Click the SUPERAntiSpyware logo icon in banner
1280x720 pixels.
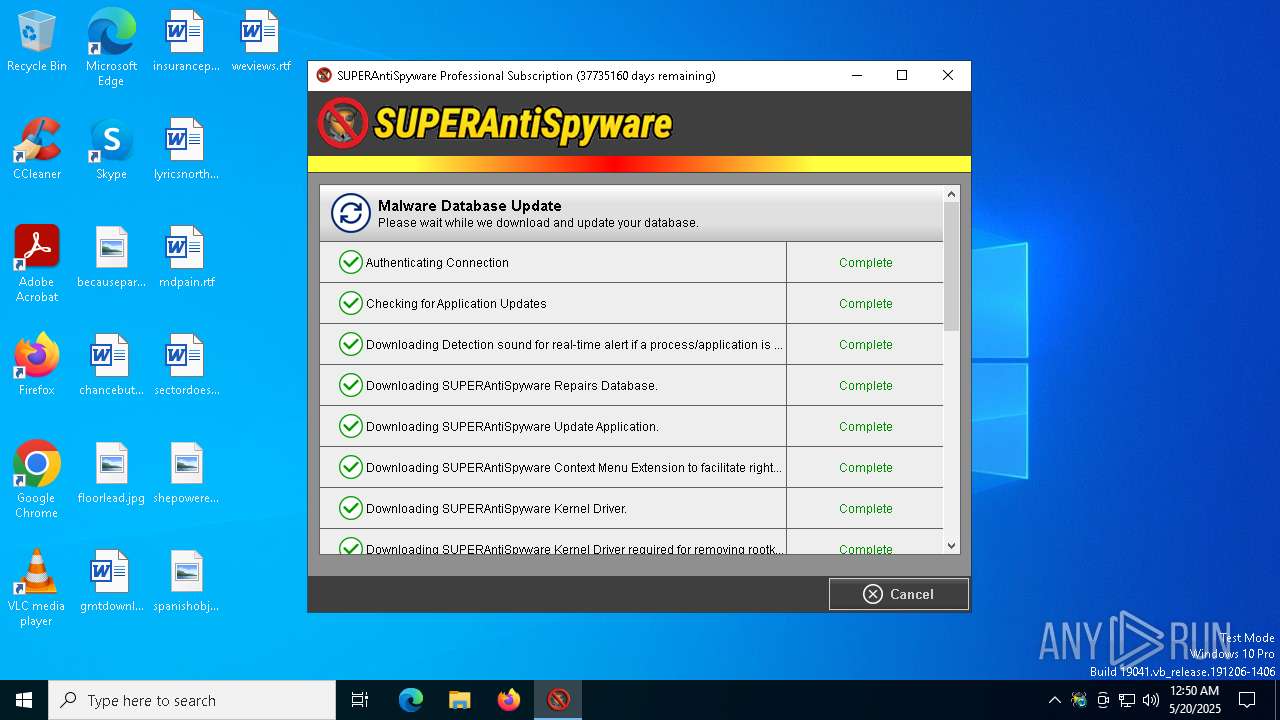coord(343,123)
